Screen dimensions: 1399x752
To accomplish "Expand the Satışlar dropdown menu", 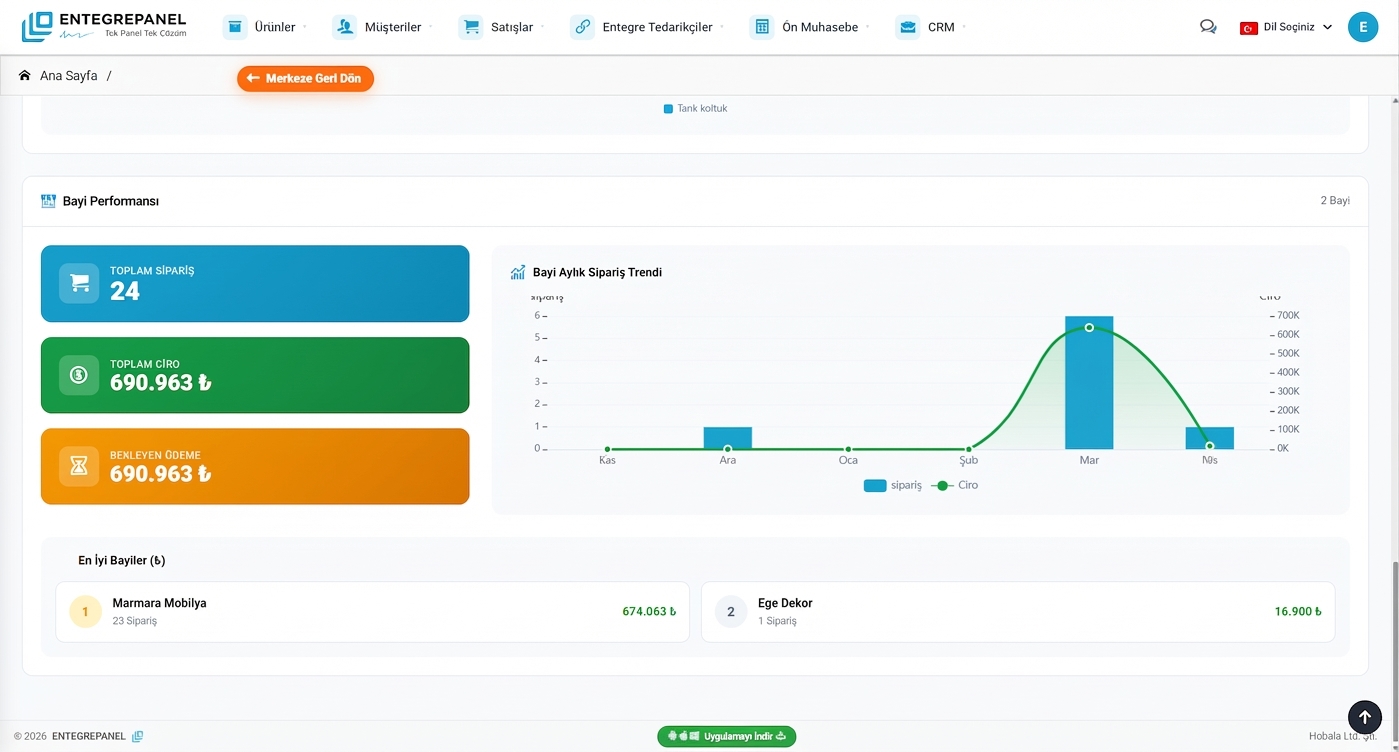I will point(512,27).
